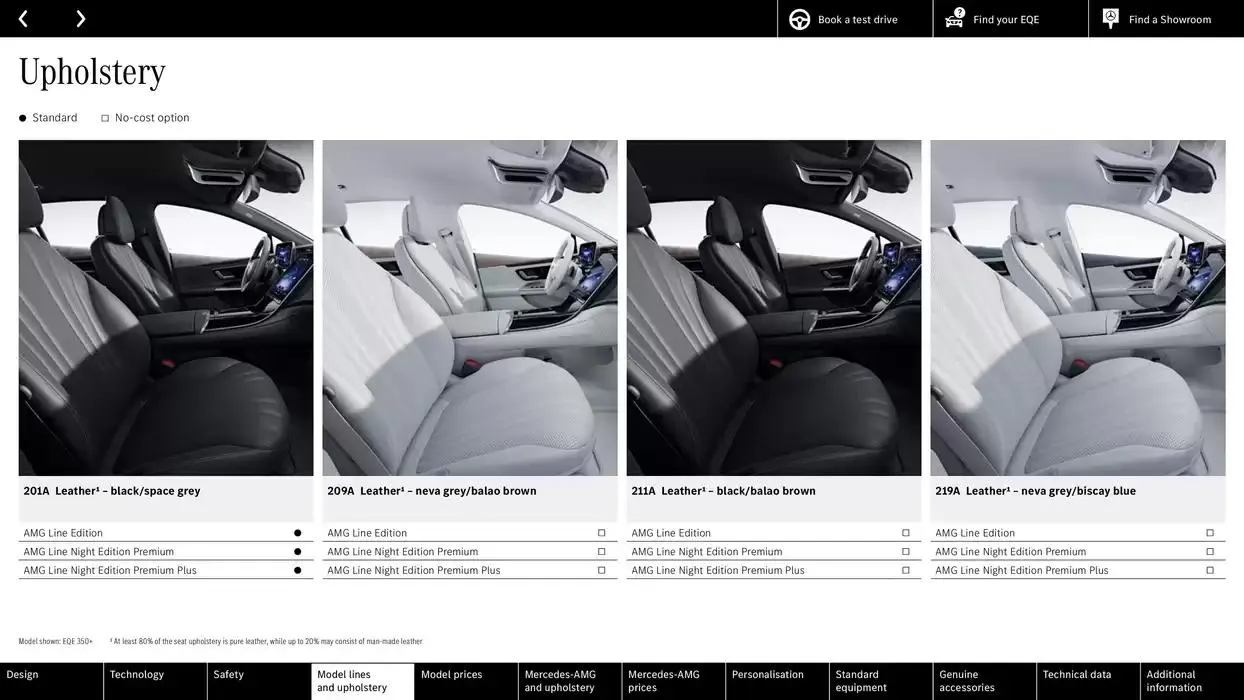Viewport: 1244px width, 700px height.
Task: Click 'AMG Line Edition' text under 219A
Action: click(x=975, y=533)
